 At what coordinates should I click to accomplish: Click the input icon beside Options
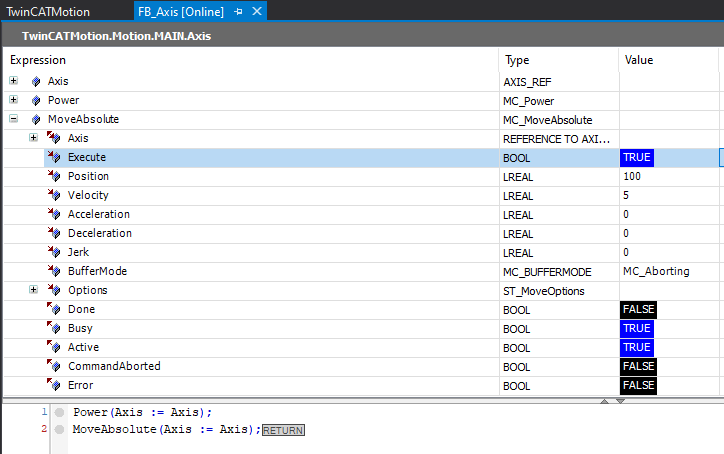54,290
